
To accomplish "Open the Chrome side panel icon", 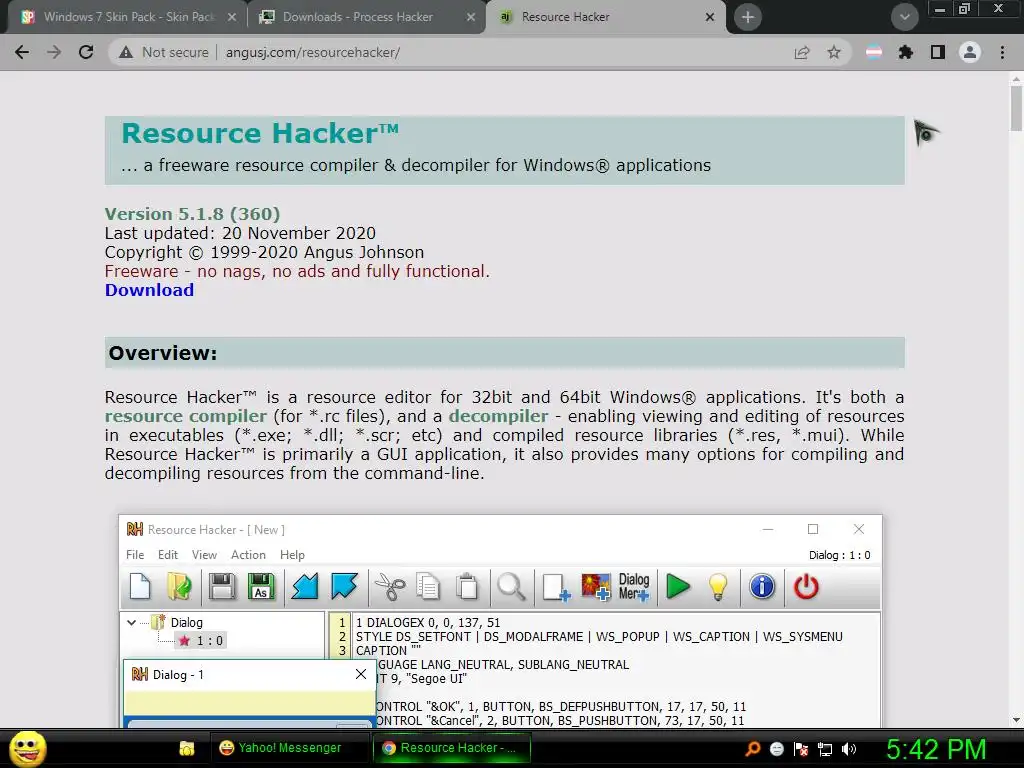I will pos(938,52).
